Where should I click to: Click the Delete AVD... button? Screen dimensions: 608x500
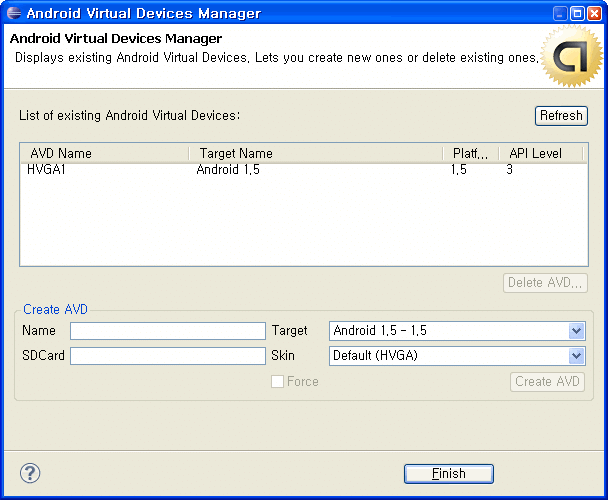tap(545, 283)
